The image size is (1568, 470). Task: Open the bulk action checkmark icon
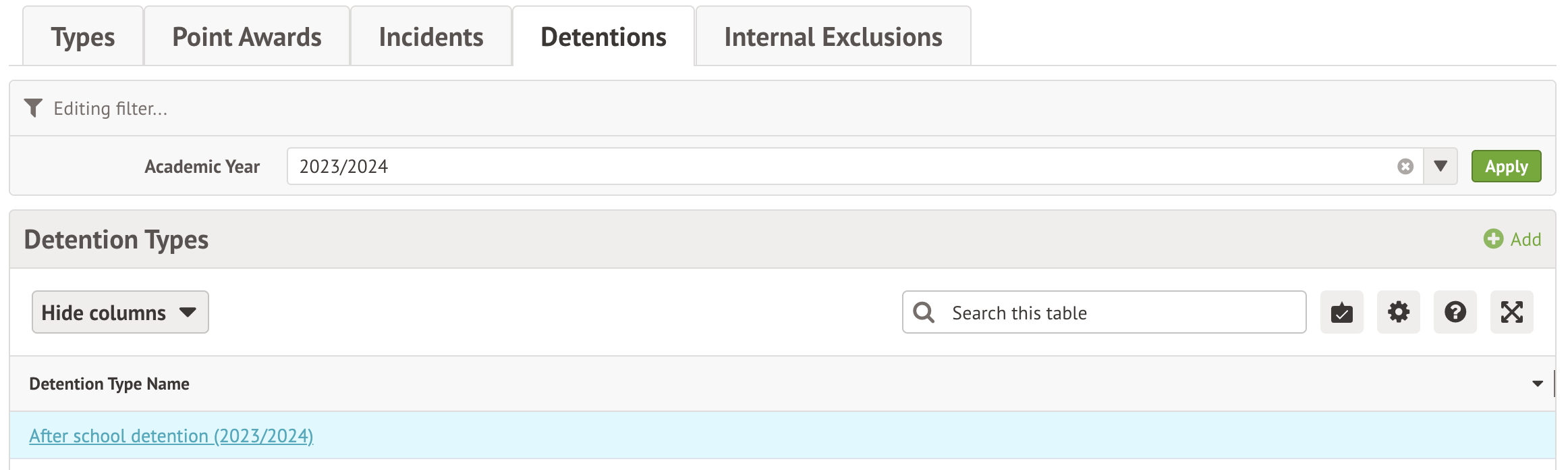(x=1341, y=313)
